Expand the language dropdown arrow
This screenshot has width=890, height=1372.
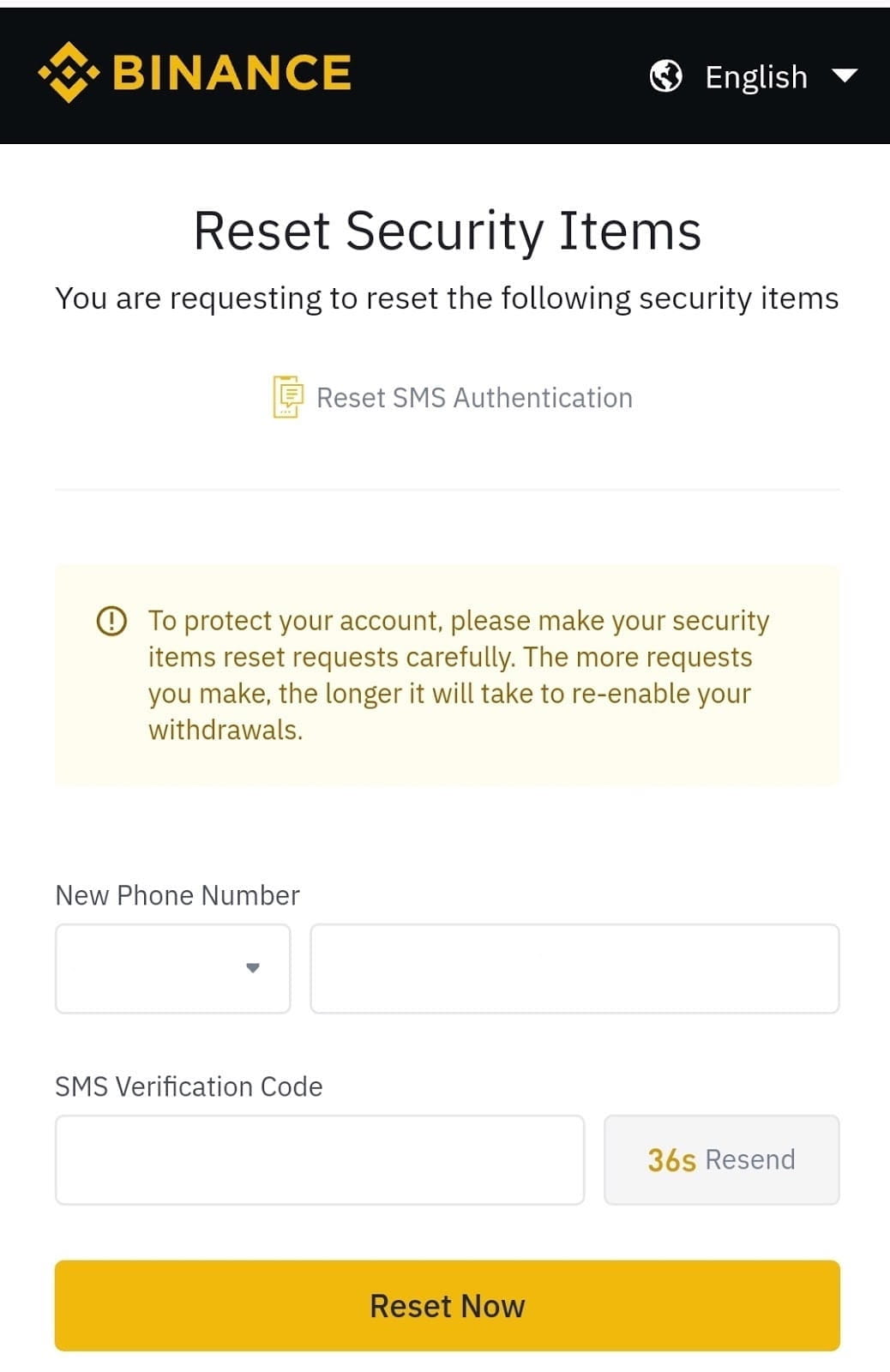click(845, 76)
